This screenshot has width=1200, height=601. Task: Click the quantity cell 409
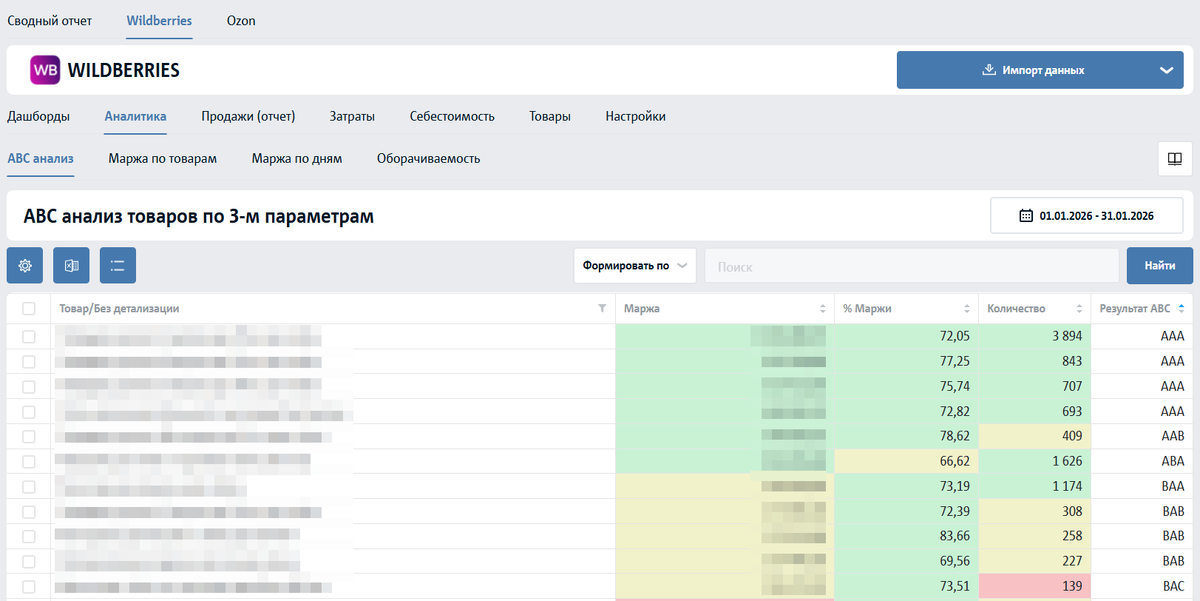1034,436
